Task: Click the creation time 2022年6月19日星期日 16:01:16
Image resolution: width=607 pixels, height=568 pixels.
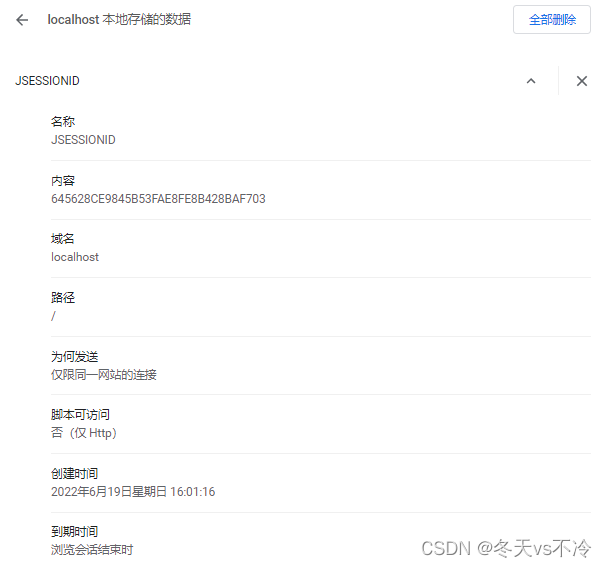Action: coord(133,492)
